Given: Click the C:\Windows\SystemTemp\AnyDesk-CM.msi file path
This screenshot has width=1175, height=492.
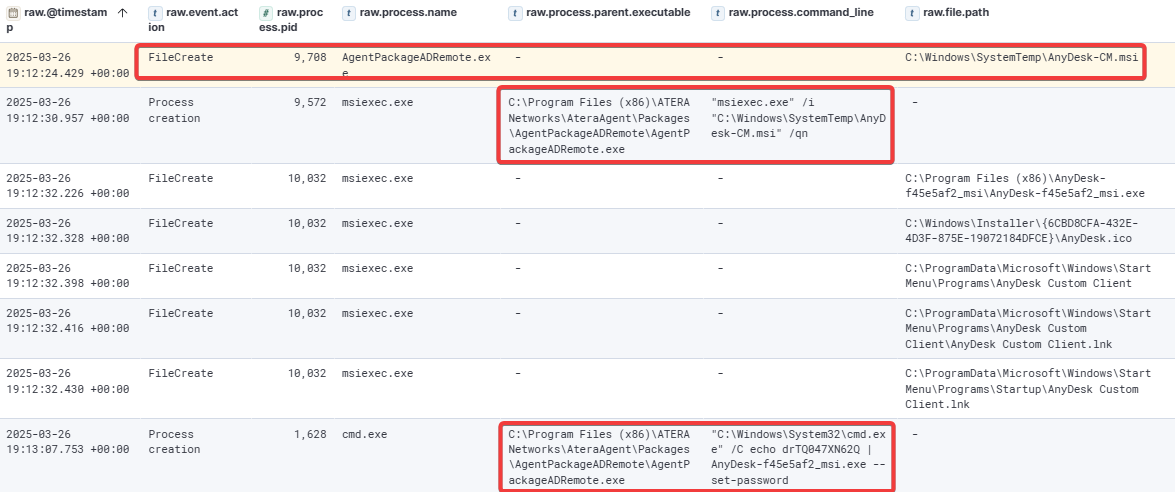Looking at the screenshot, I should pos(1021,57).
